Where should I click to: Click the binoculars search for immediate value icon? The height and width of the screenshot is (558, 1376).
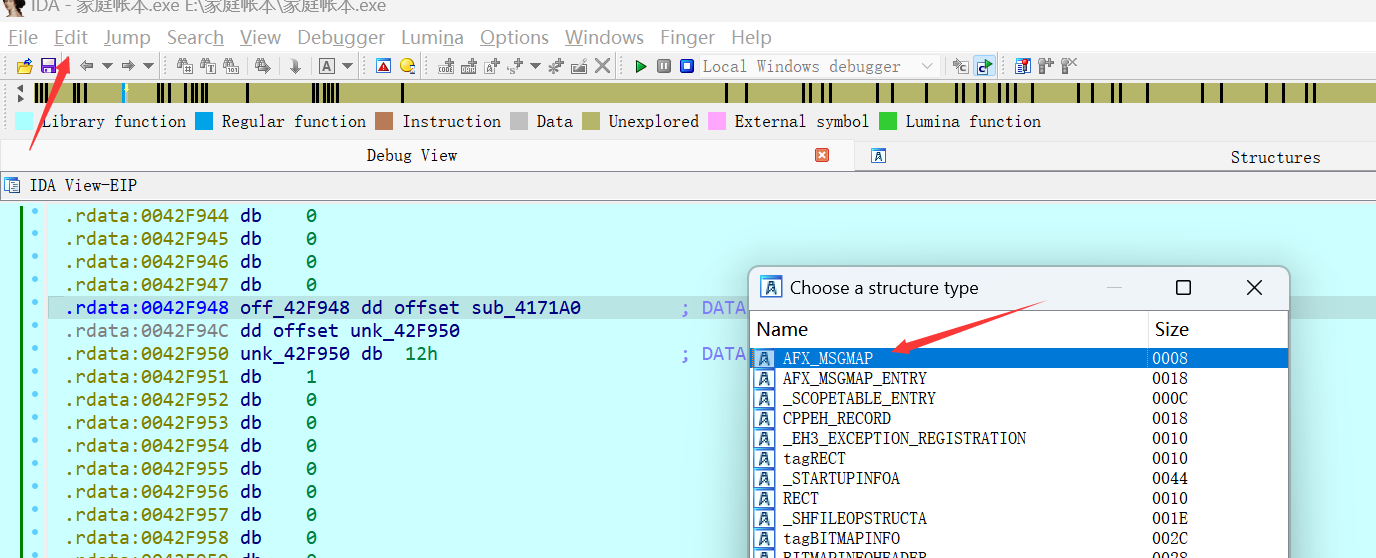185,66
